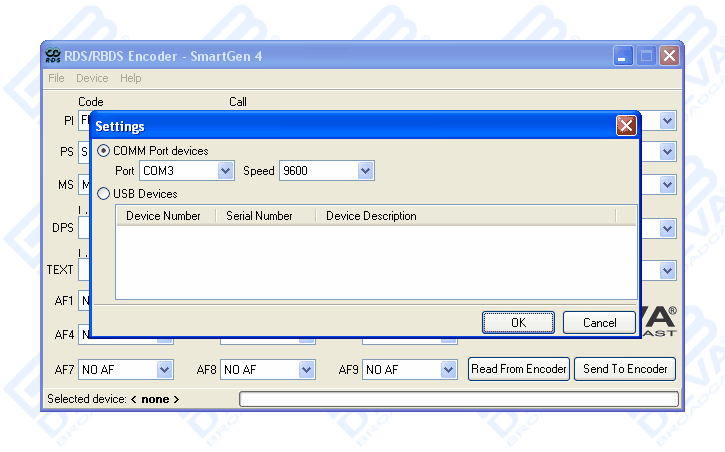Expand the AF9 dropdown list
Screen dimensions: 725x452
pyautogui.click(x=449, y=370)
